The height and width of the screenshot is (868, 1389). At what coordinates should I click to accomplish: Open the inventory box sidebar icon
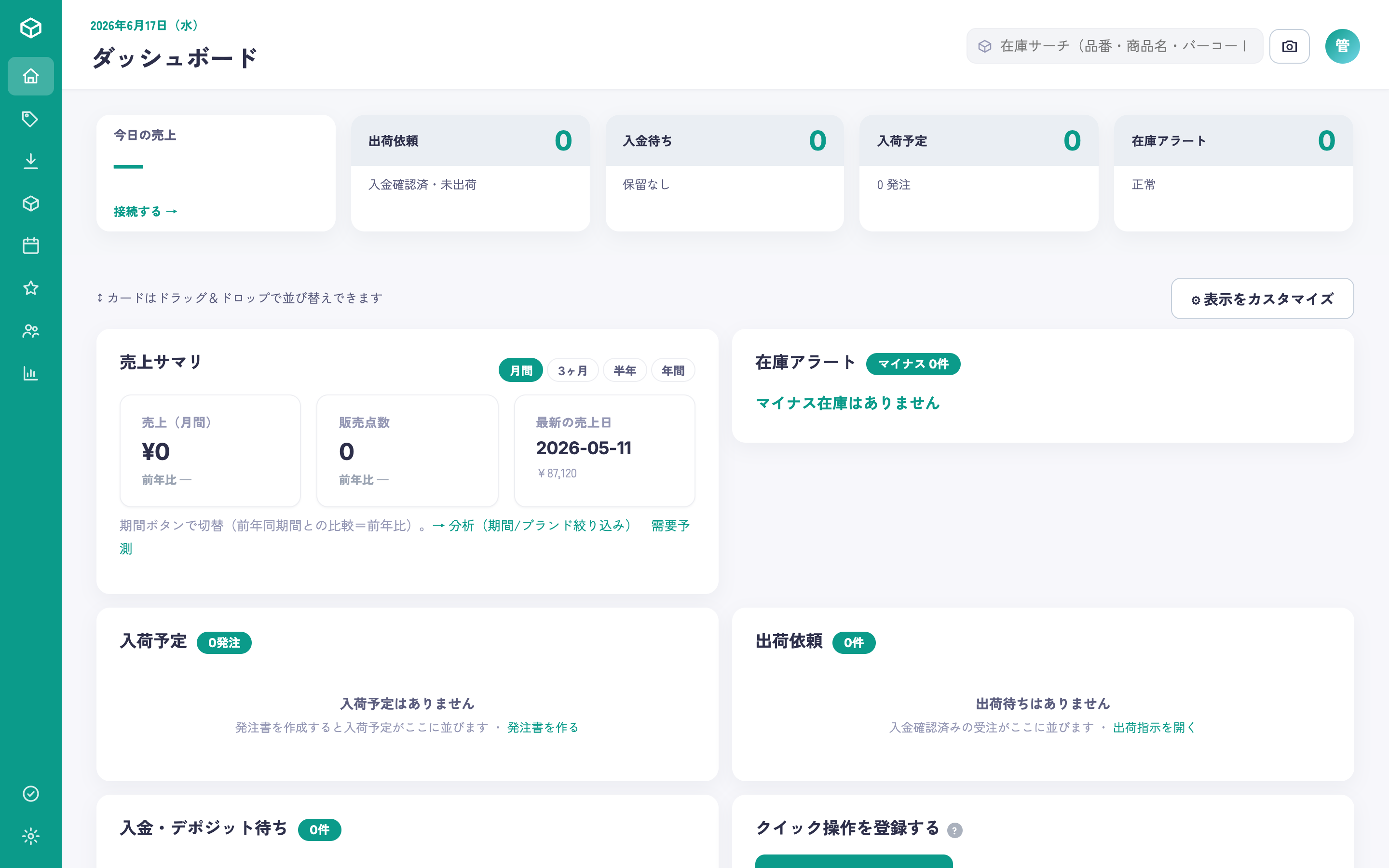tap(30, 204)
